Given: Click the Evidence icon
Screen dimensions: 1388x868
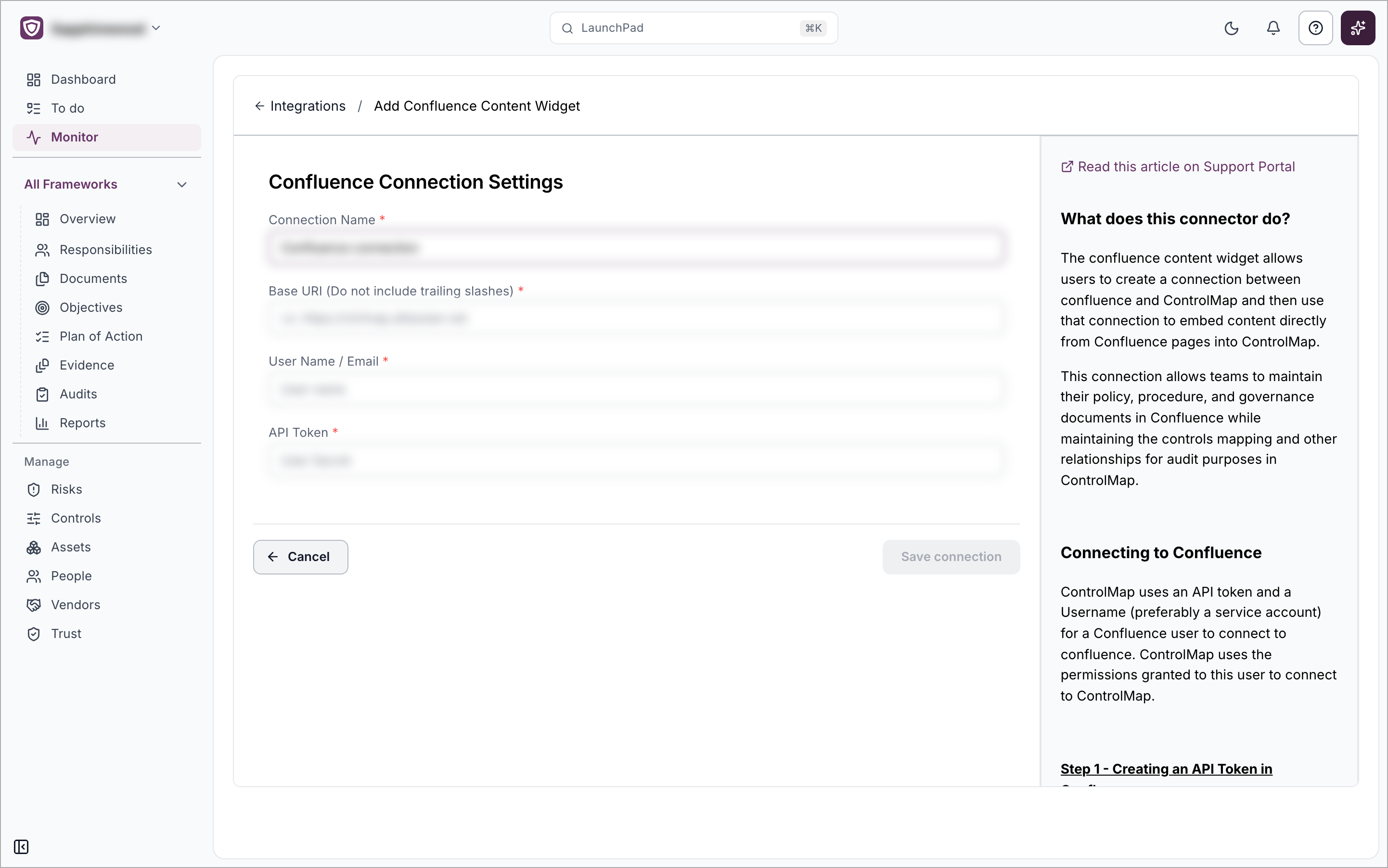Looking at the screenshot, I should point(42,365).
